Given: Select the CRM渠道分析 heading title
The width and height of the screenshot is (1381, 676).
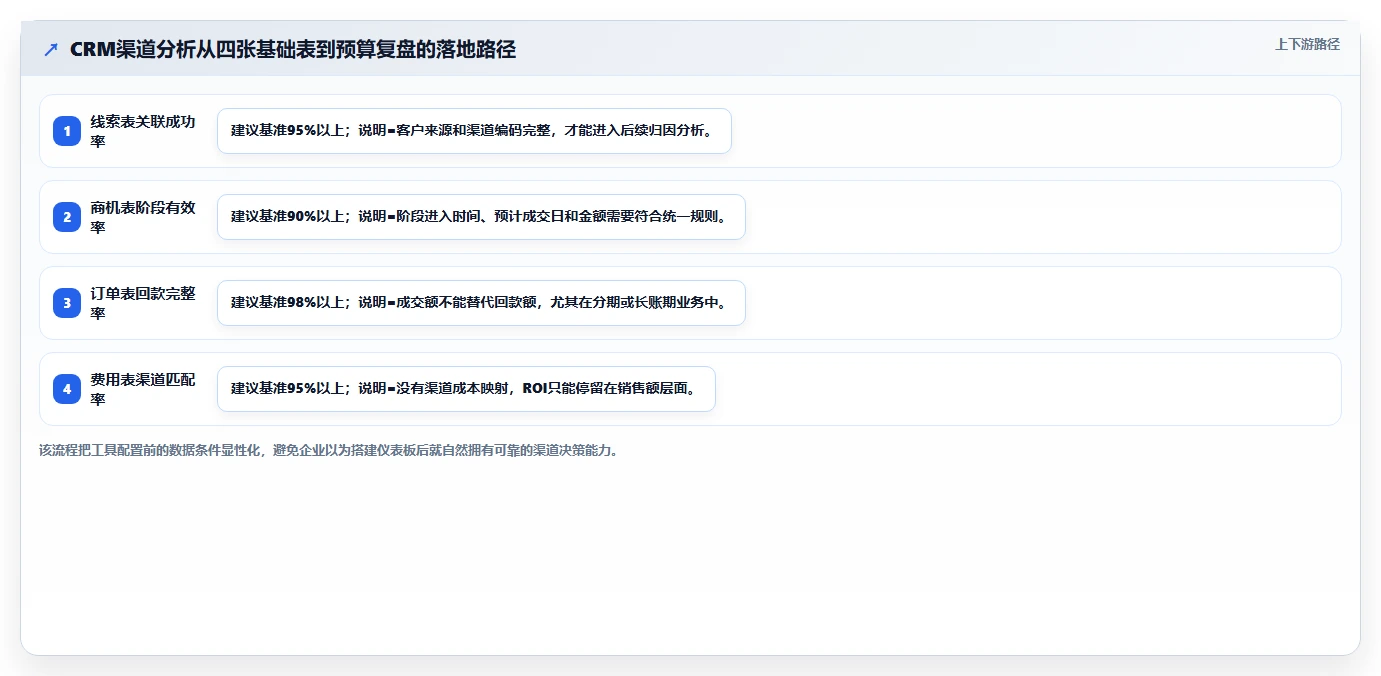Looking at the screenshot, I should (293, 49).
